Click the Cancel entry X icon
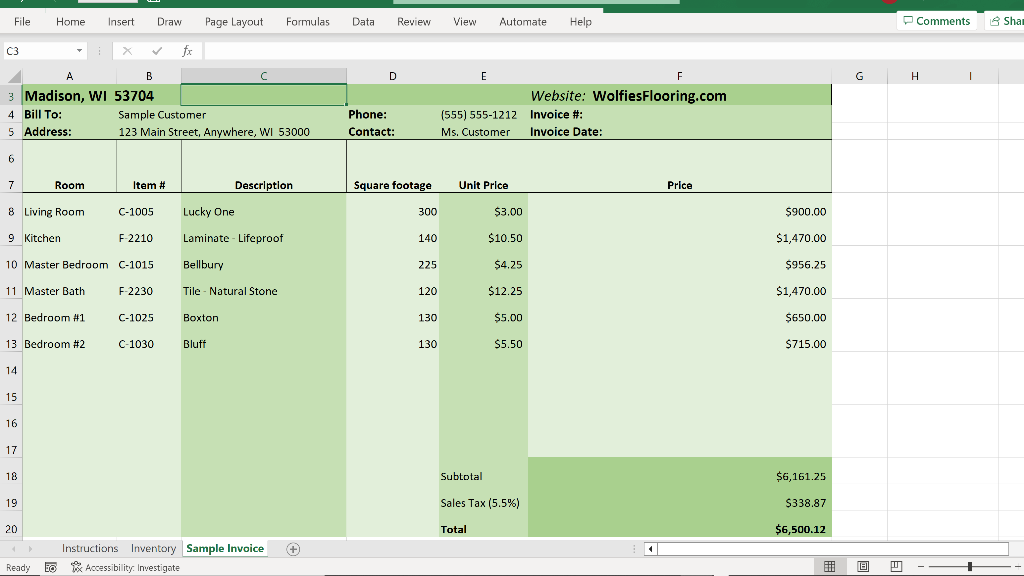Screen dimensions: 1024x576 [127, 51]
